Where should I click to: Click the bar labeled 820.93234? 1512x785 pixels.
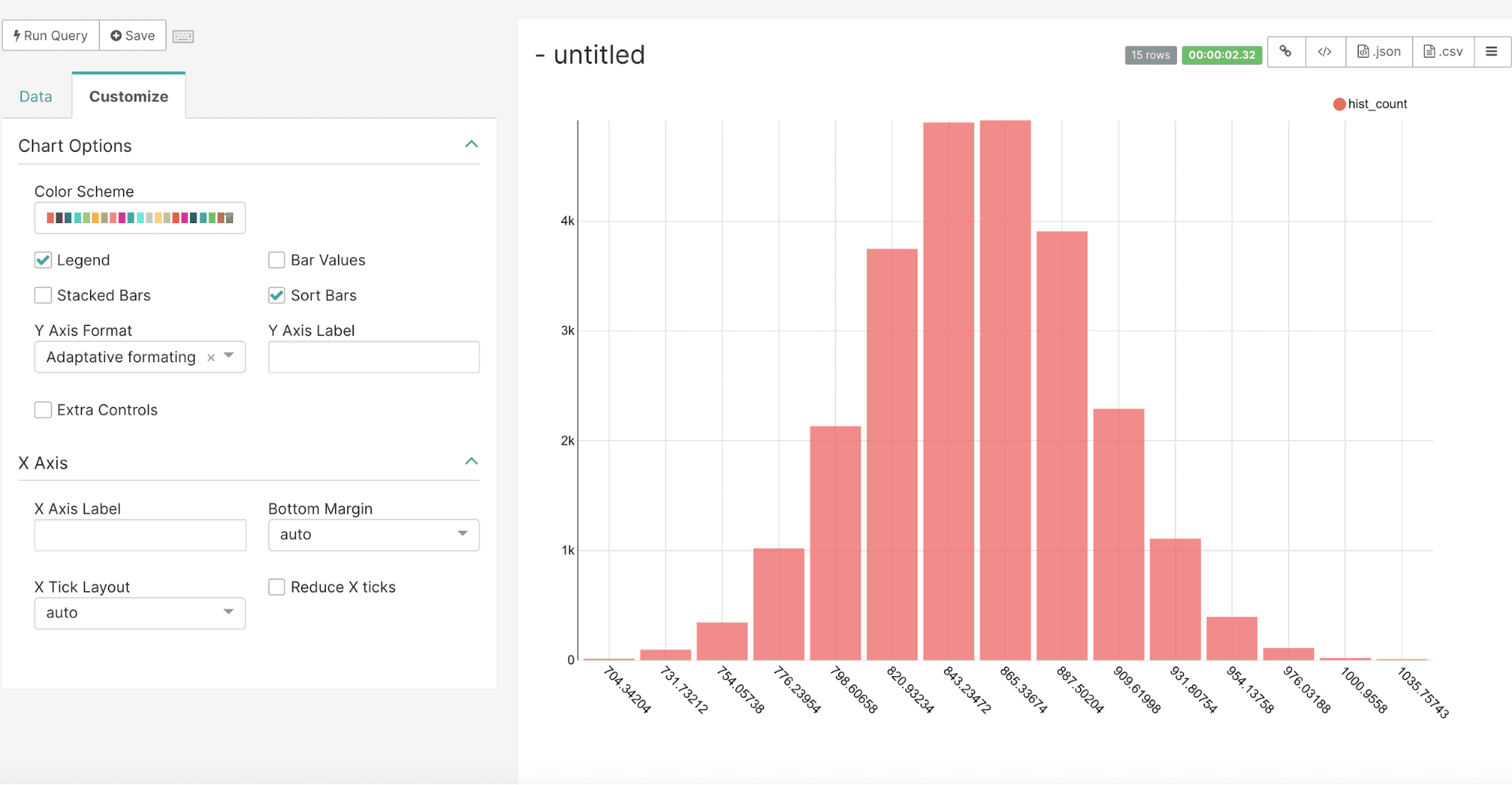892,455
